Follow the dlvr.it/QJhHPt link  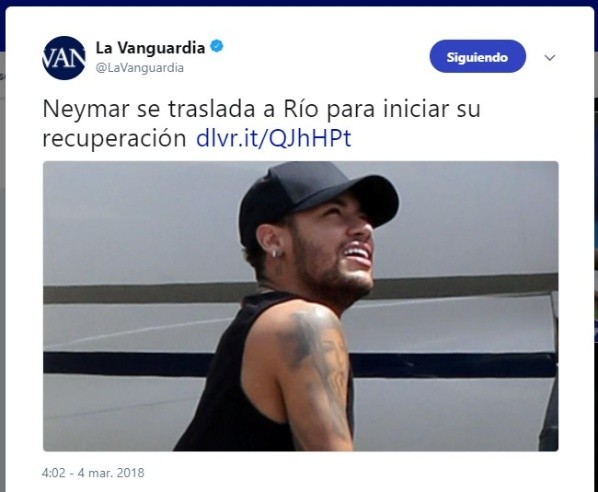click(273, 138)
